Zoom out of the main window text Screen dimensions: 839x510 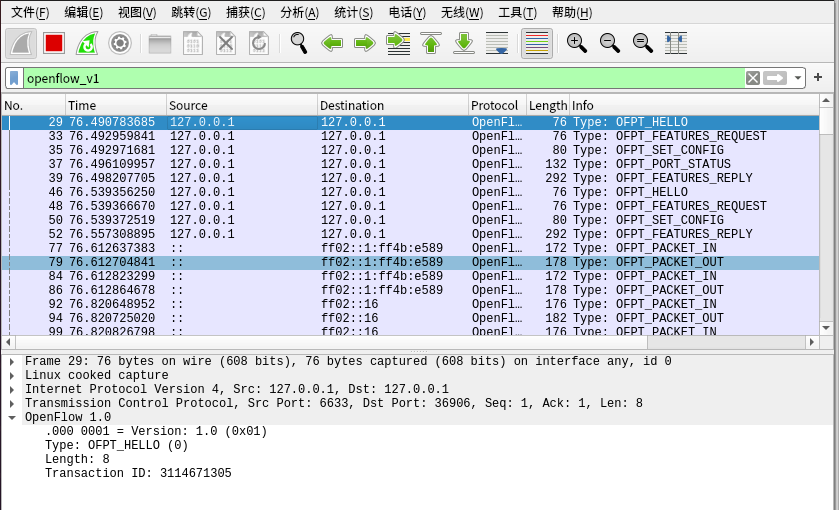pyautogui.click(x=610, y=43)
